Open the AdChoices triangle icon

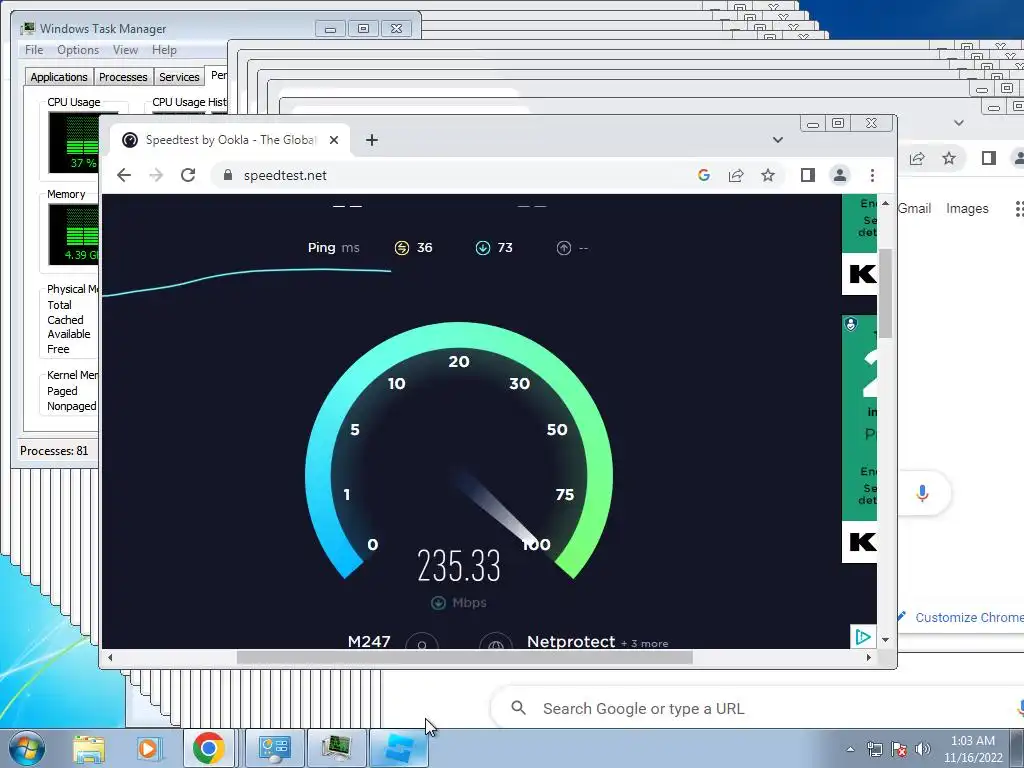[x=862, y=637]
